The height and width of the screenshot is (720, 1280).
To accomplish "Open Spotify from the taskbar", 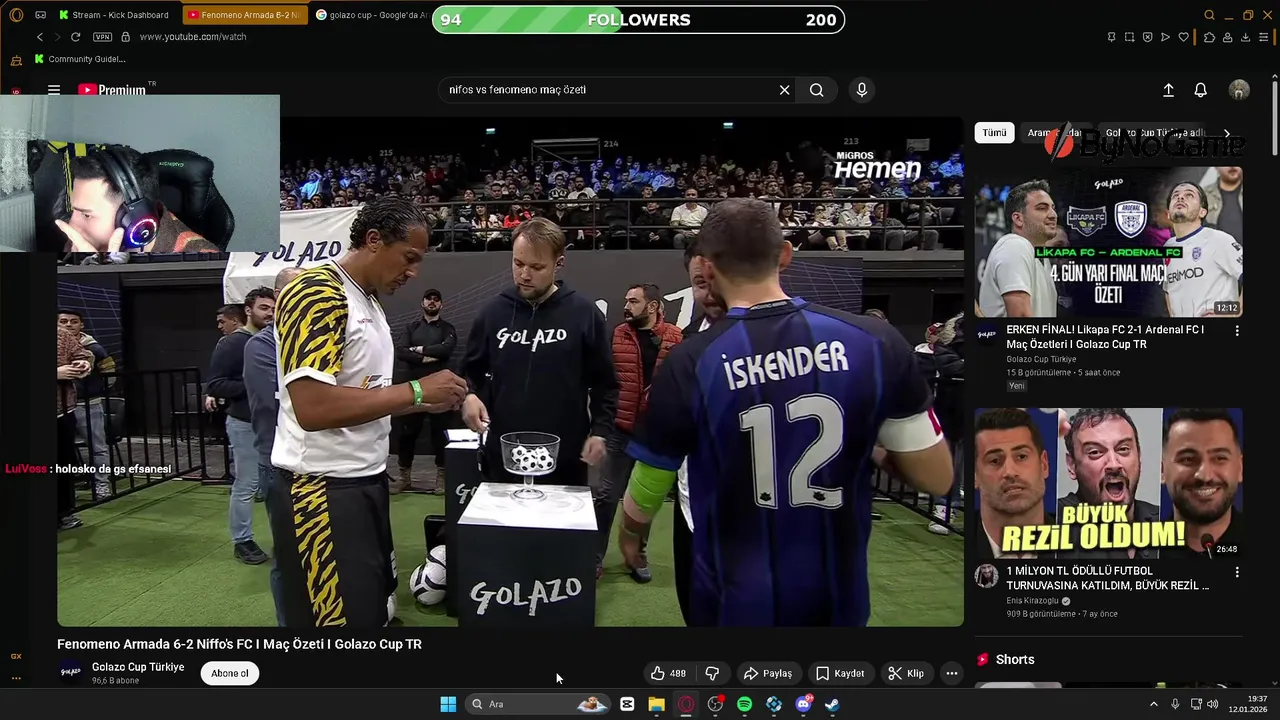I will (744, 704).
